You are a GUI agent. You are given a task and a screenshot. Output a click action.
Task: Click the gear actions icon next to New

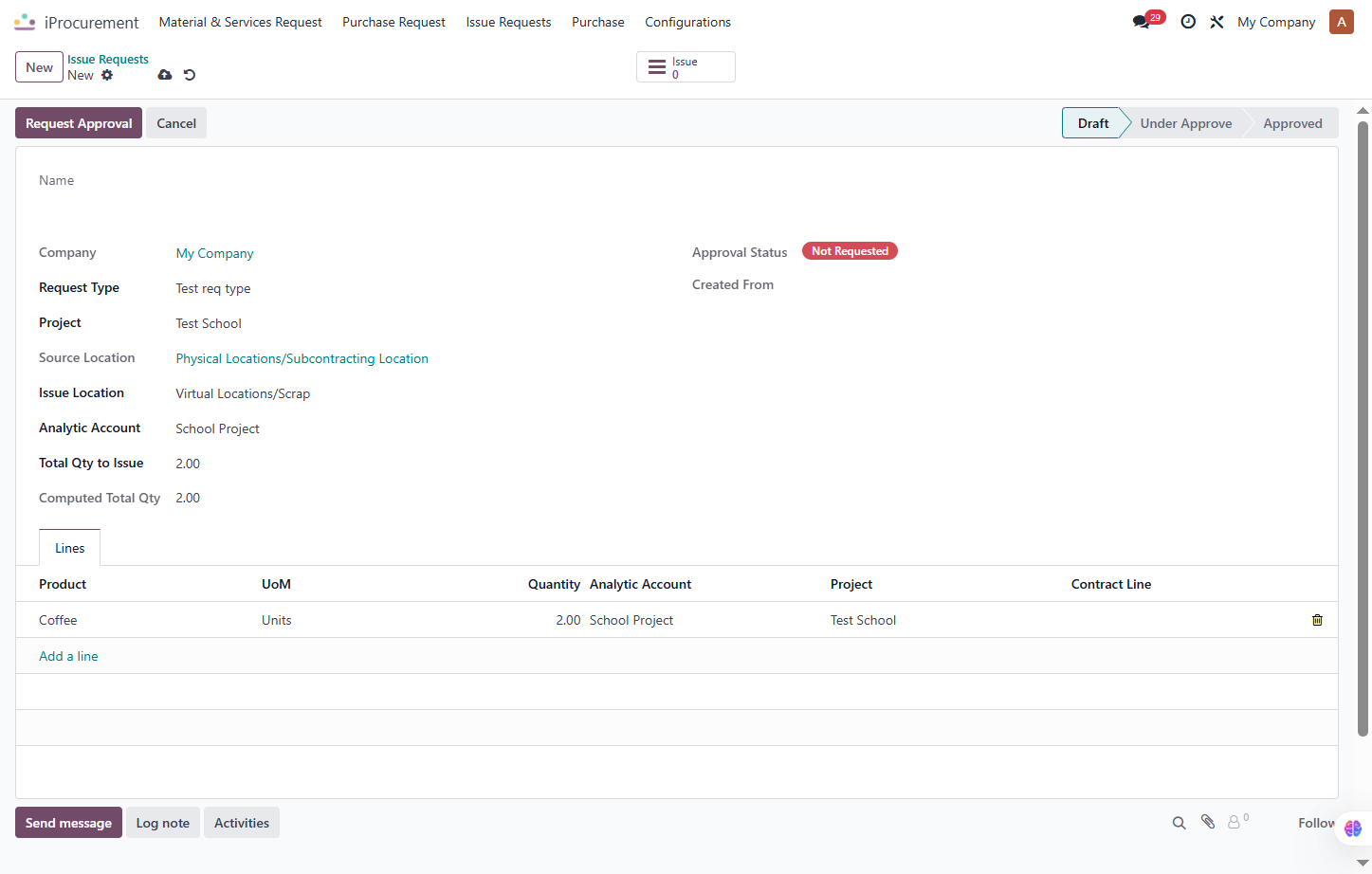coord(107,75)
